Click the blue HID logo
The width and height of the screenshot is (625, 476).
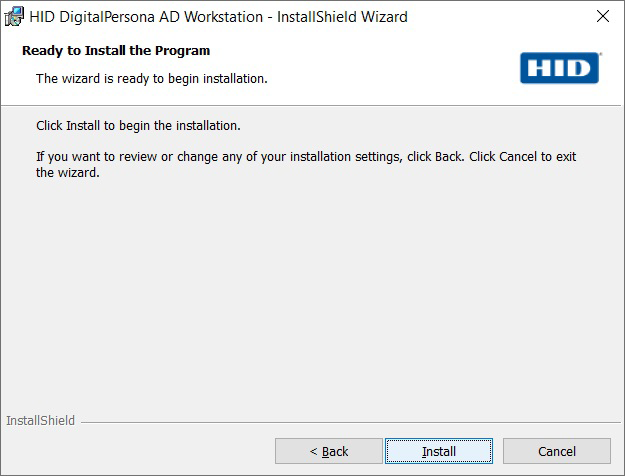(x=559, y=68)
